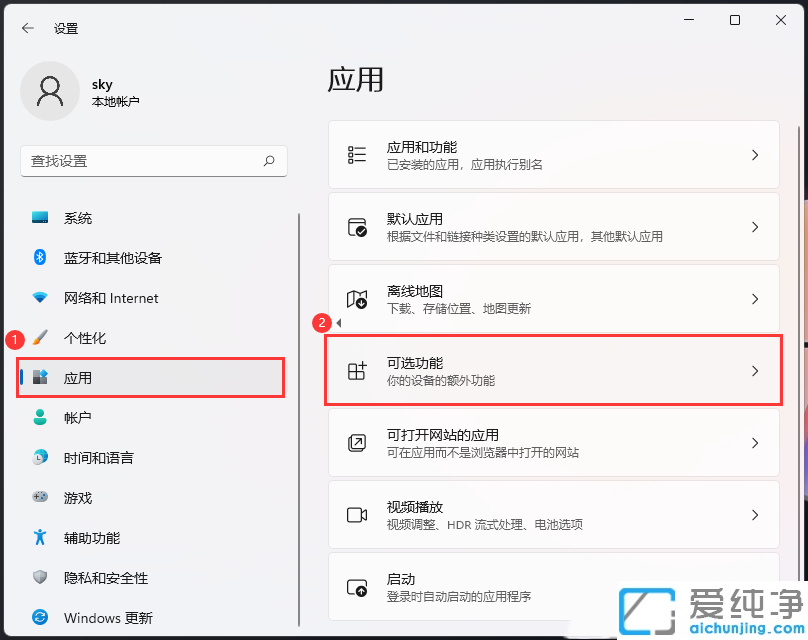Screen dimensions: 808x640
Task: Click the Windows 更新 sync icon
Action: click(38, 618)
